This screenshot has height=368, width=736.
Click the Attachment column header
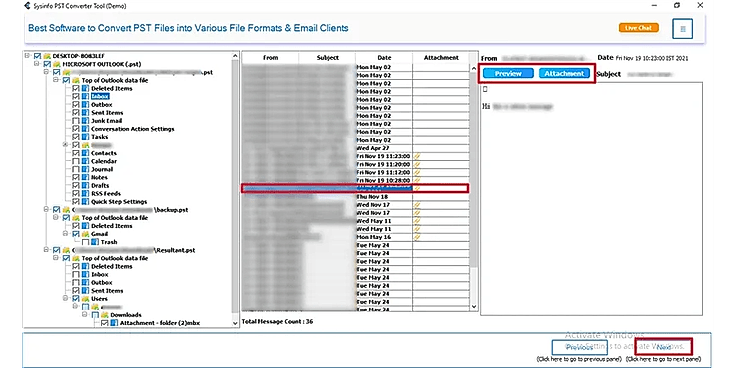441,57
